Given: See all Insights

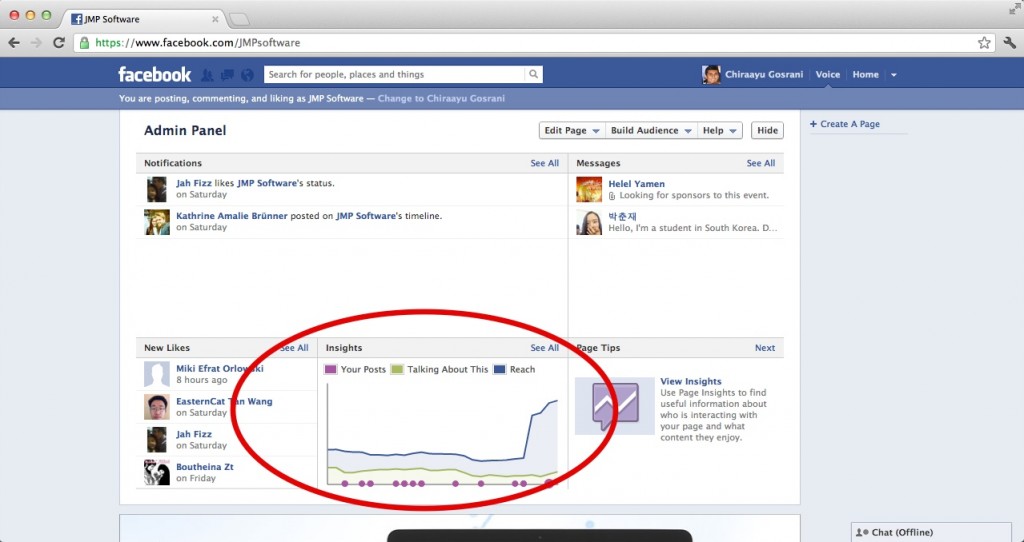Looking at the screenshot, I should [x=545, y=348].
